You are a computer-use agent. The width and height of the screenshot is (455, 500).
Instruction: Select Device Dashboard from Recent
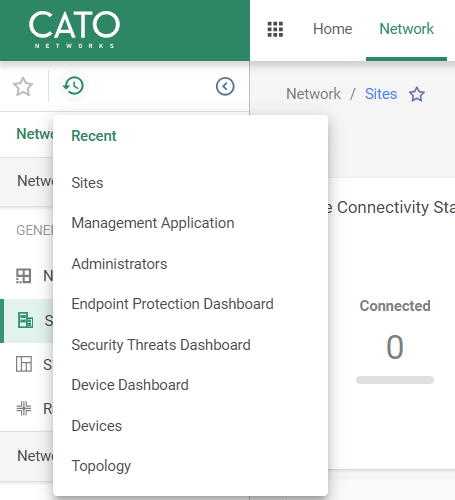click(x=130, y=385)
